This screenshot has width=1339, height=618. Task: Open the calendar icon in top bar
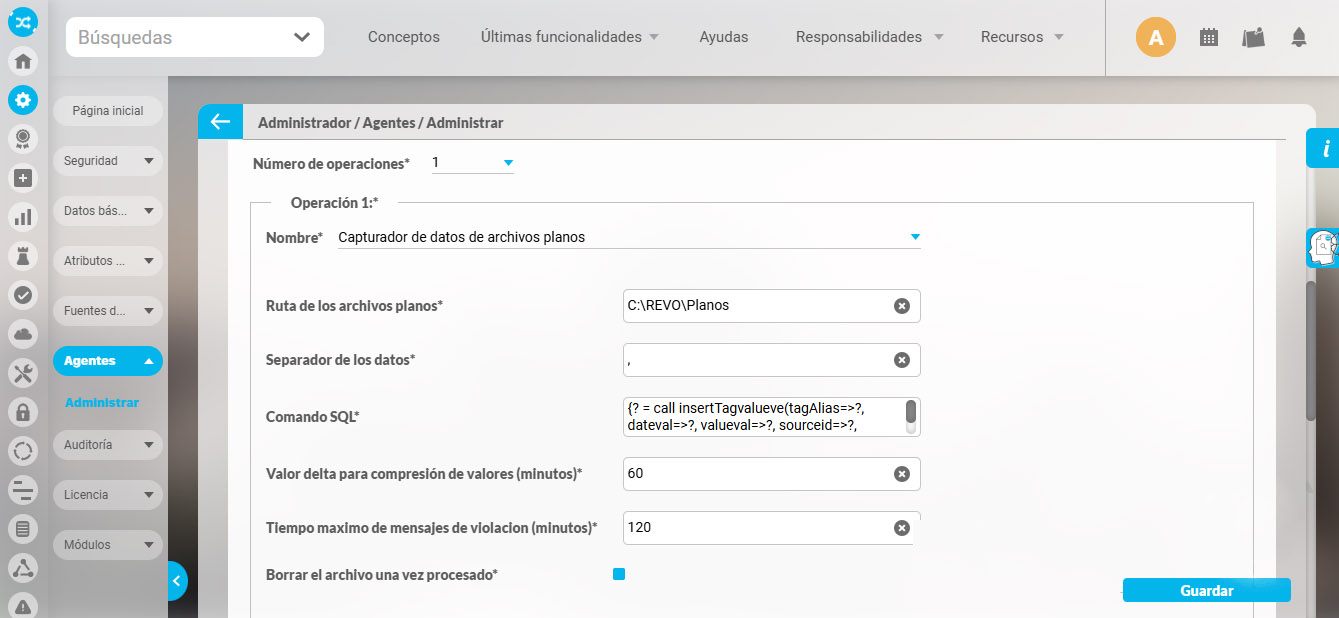pos(1209,38)
